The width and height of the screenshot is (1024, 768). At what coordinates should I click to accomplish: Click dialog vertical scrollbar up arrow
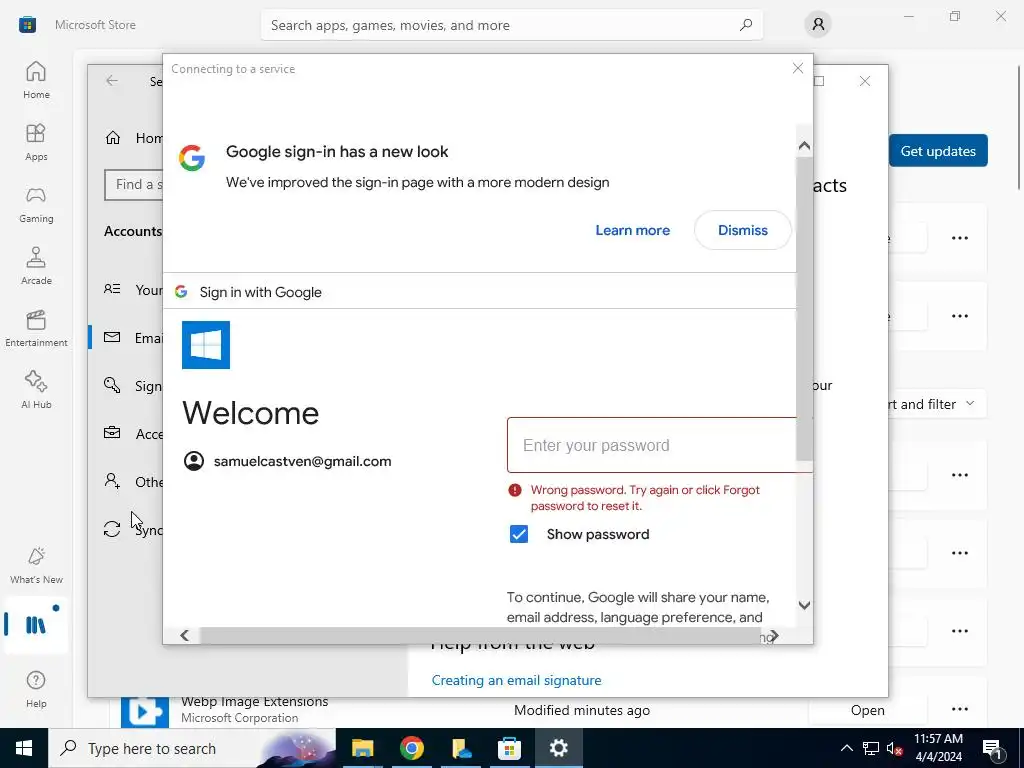[x=805, y=146]
